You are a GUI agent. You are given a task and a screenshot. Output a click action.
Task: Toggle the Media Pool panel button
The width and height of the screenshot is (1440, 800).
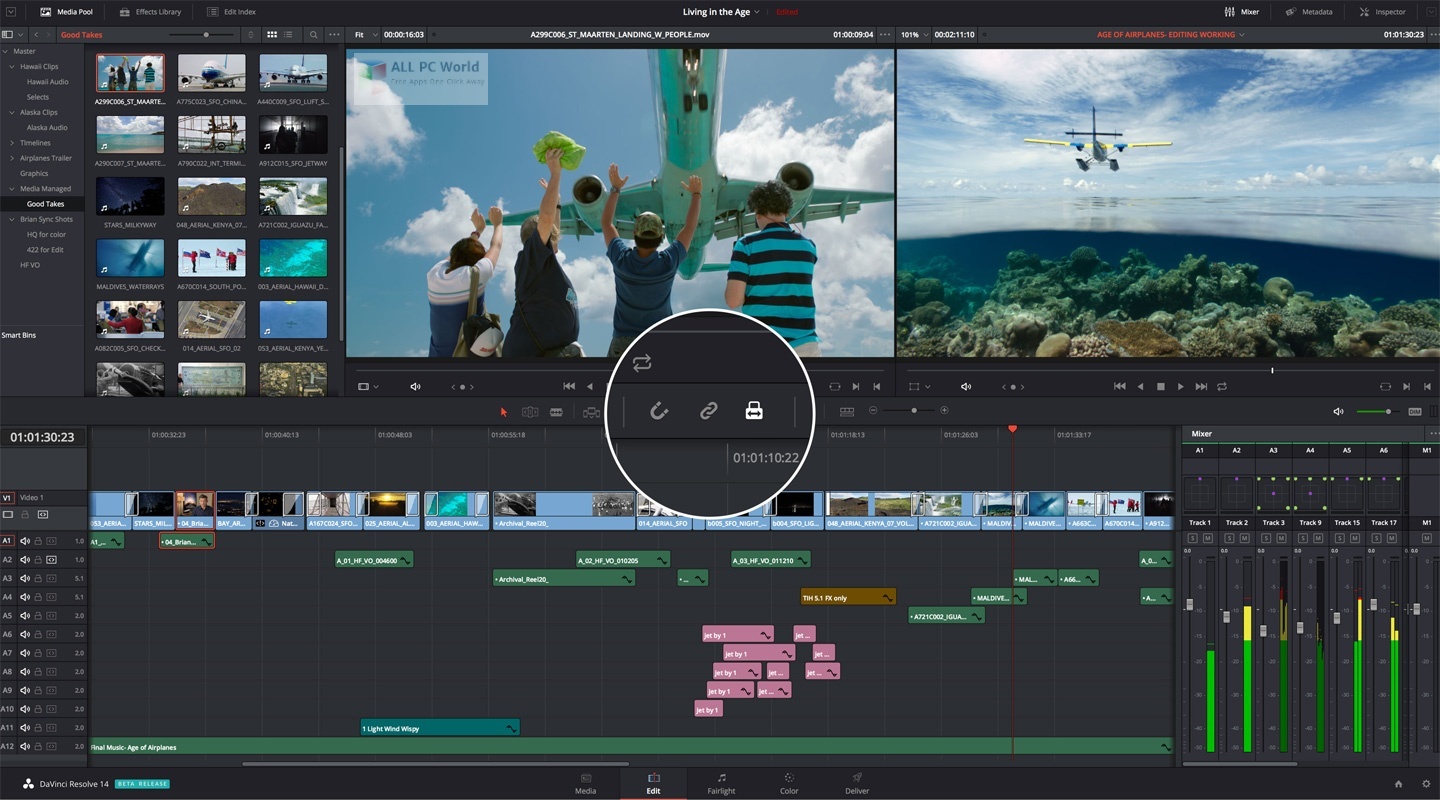(66, 12)
